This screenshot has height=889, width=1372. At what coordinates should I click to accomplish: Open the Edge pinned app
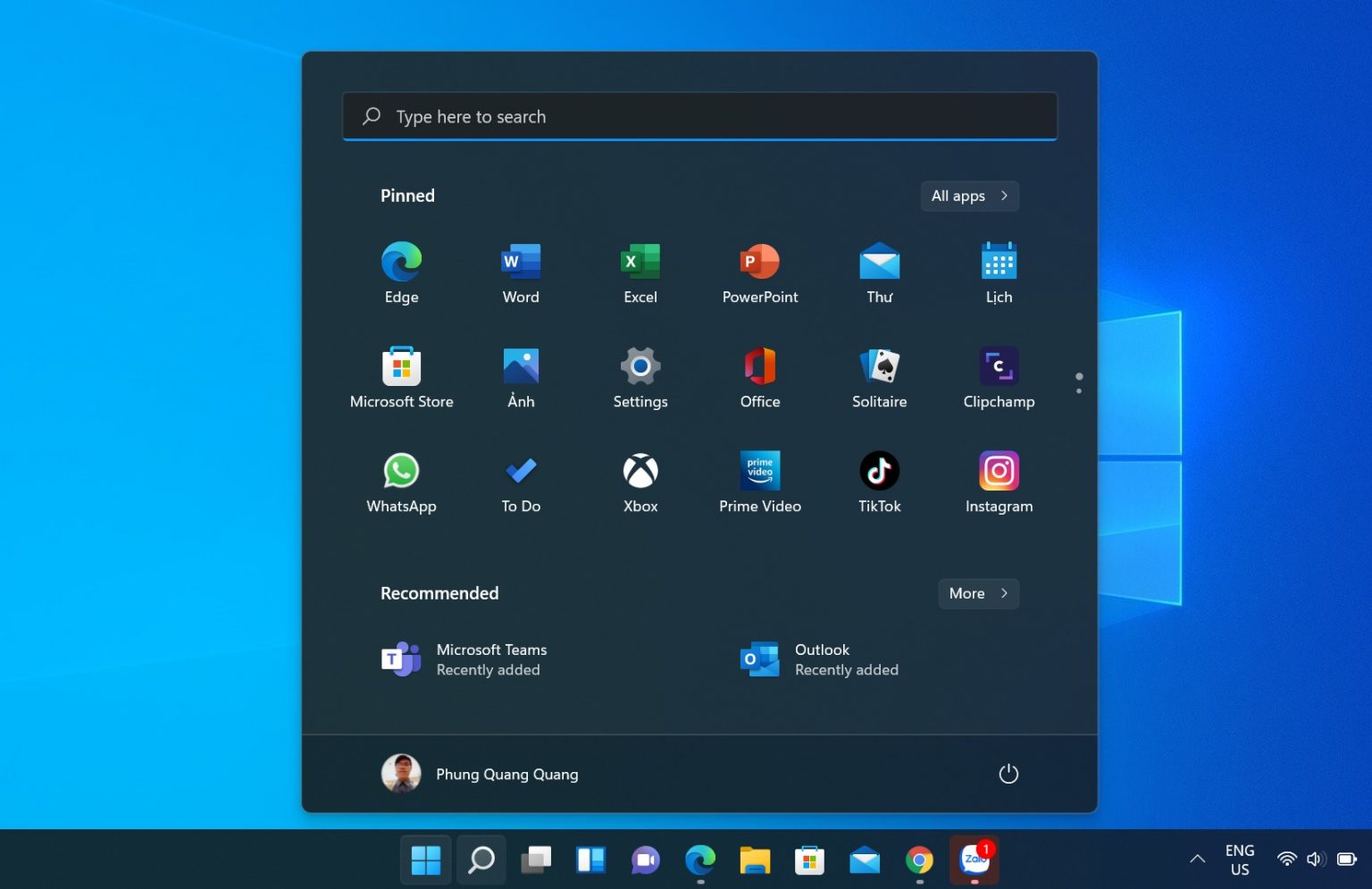[401, 273]
